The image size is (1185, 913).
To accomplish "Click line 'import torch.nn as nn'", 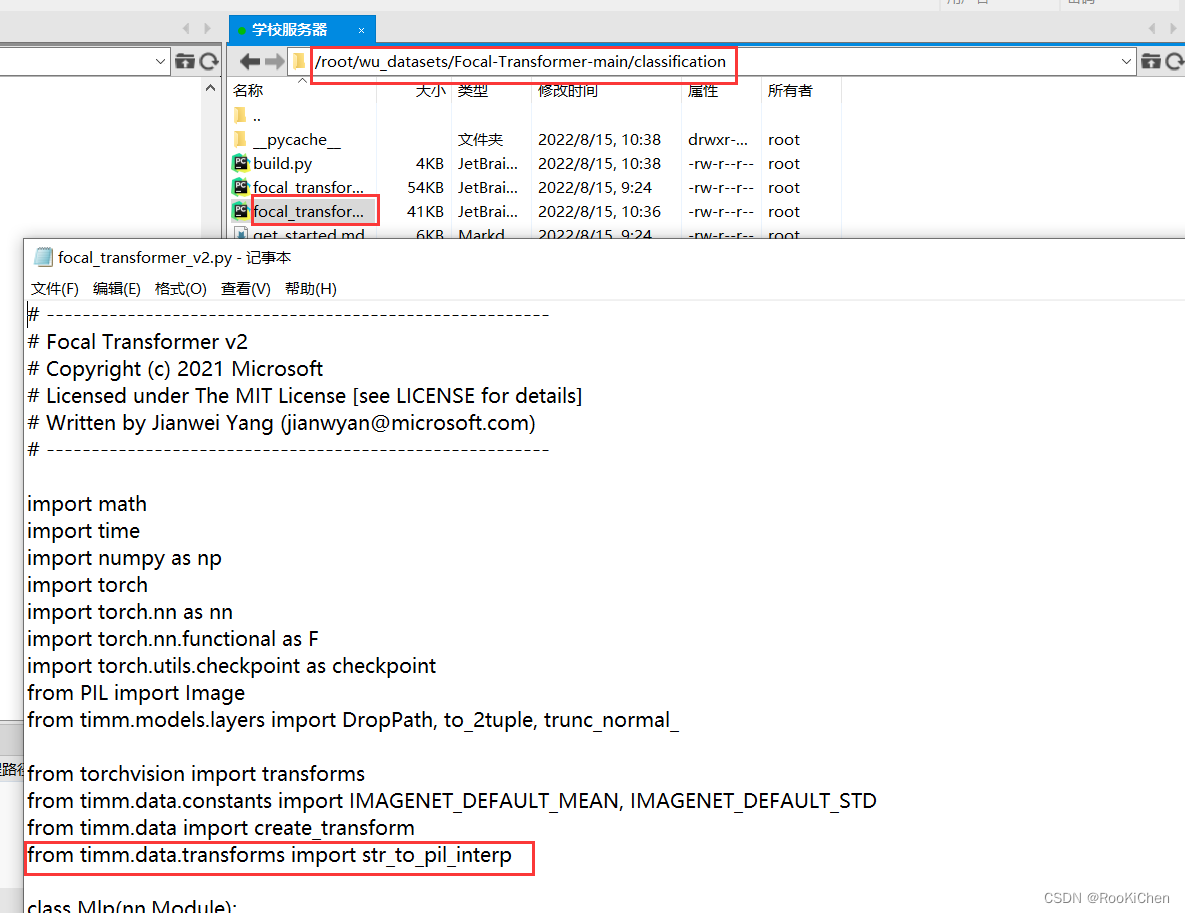I will (130, 612).
